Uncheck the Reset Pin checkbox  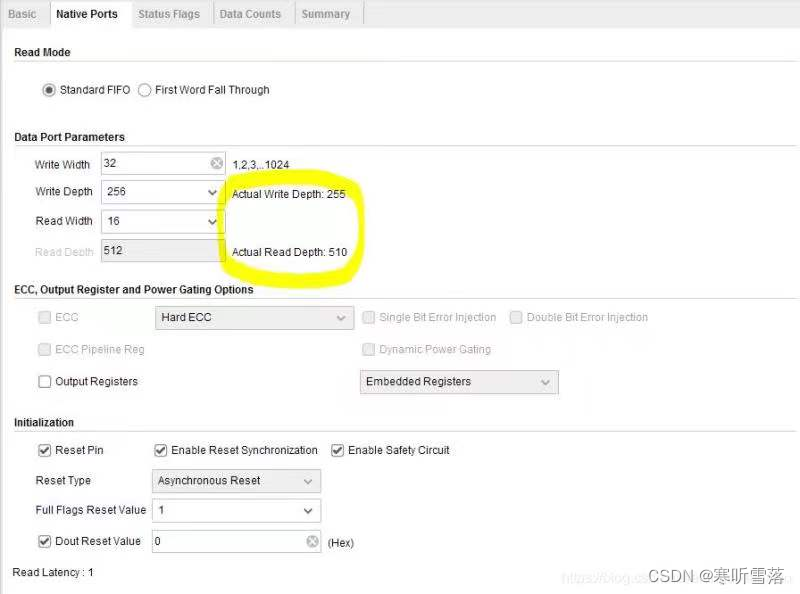45,451
